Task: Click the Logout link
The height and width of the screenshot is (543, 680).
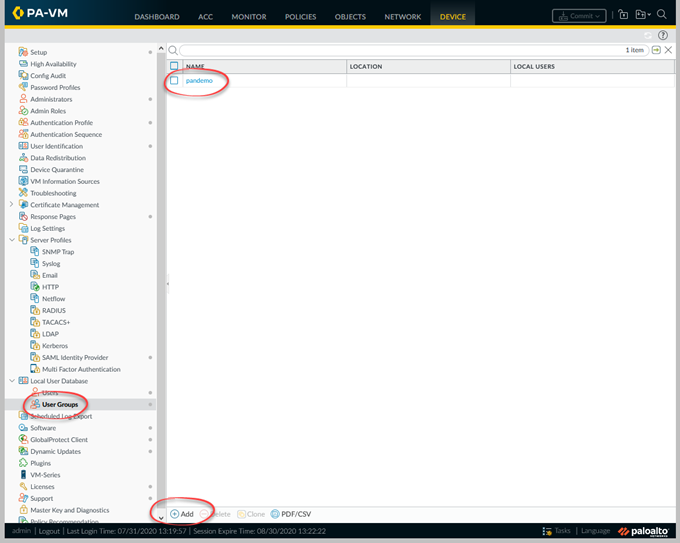Action: tap(51, 531)
